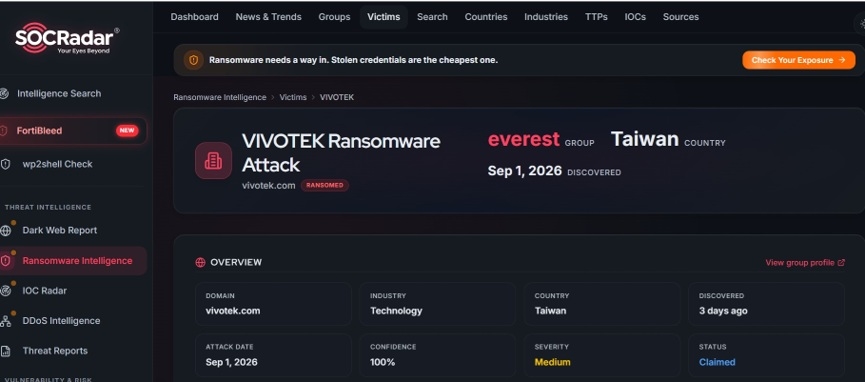Image resolution: width=865 pixels, height=382 pixels.
Task: Open the View group profile link
Action: pyautogui.click(x=805, y=263)
